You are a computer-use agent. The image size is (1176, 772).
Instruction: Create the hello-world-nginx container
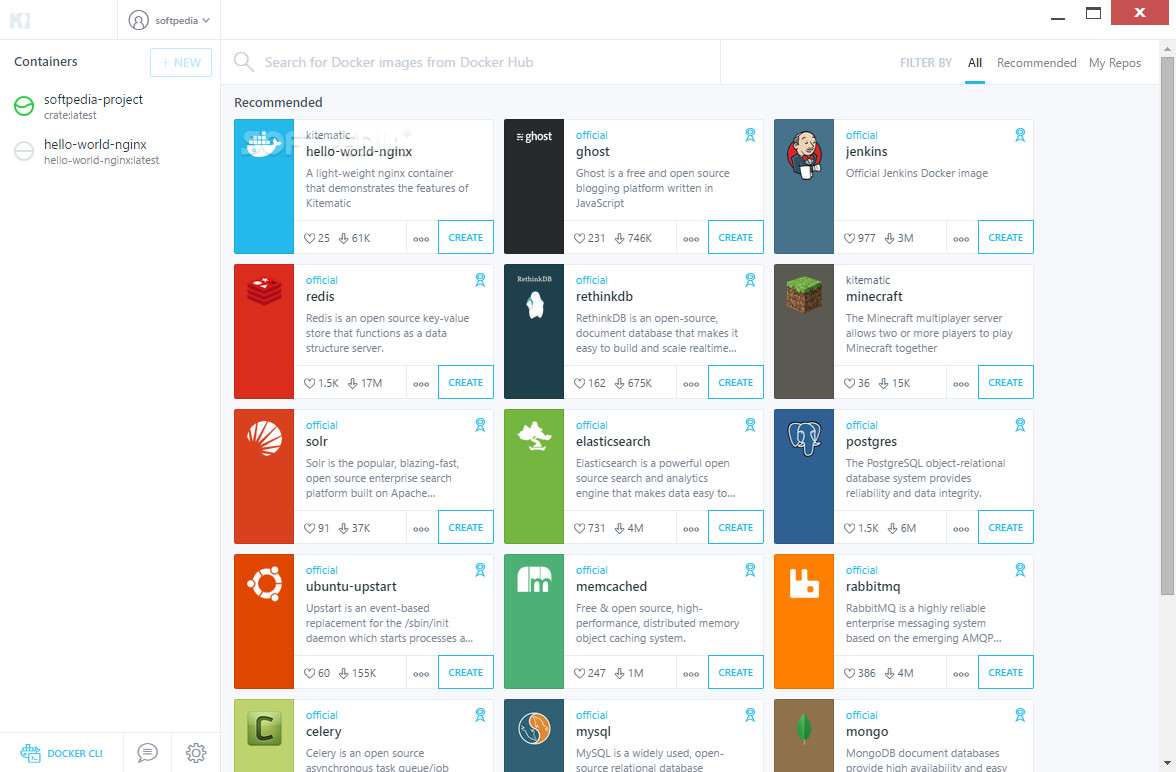(466, 237)
